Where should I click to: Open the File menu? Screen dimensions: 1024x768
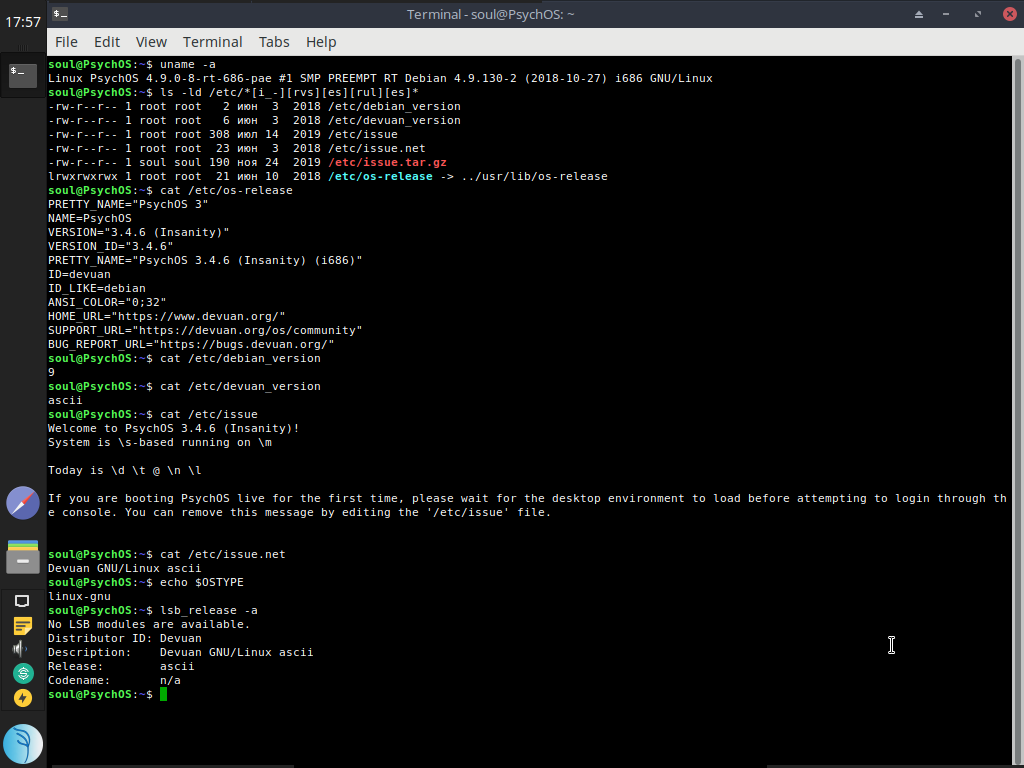pyautogui.click(x=67, y=42)
